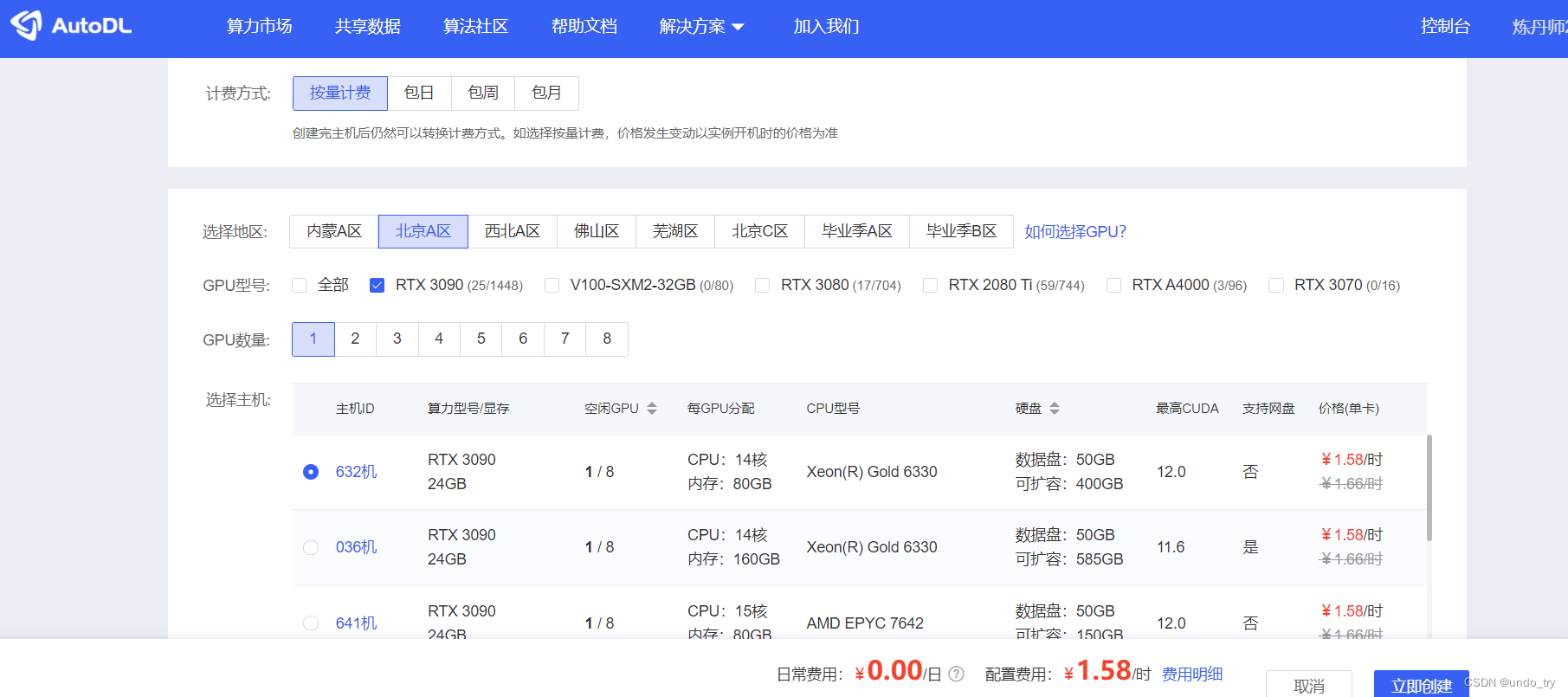
Task: Set GPU count to 2
Action: coord(355,339)
